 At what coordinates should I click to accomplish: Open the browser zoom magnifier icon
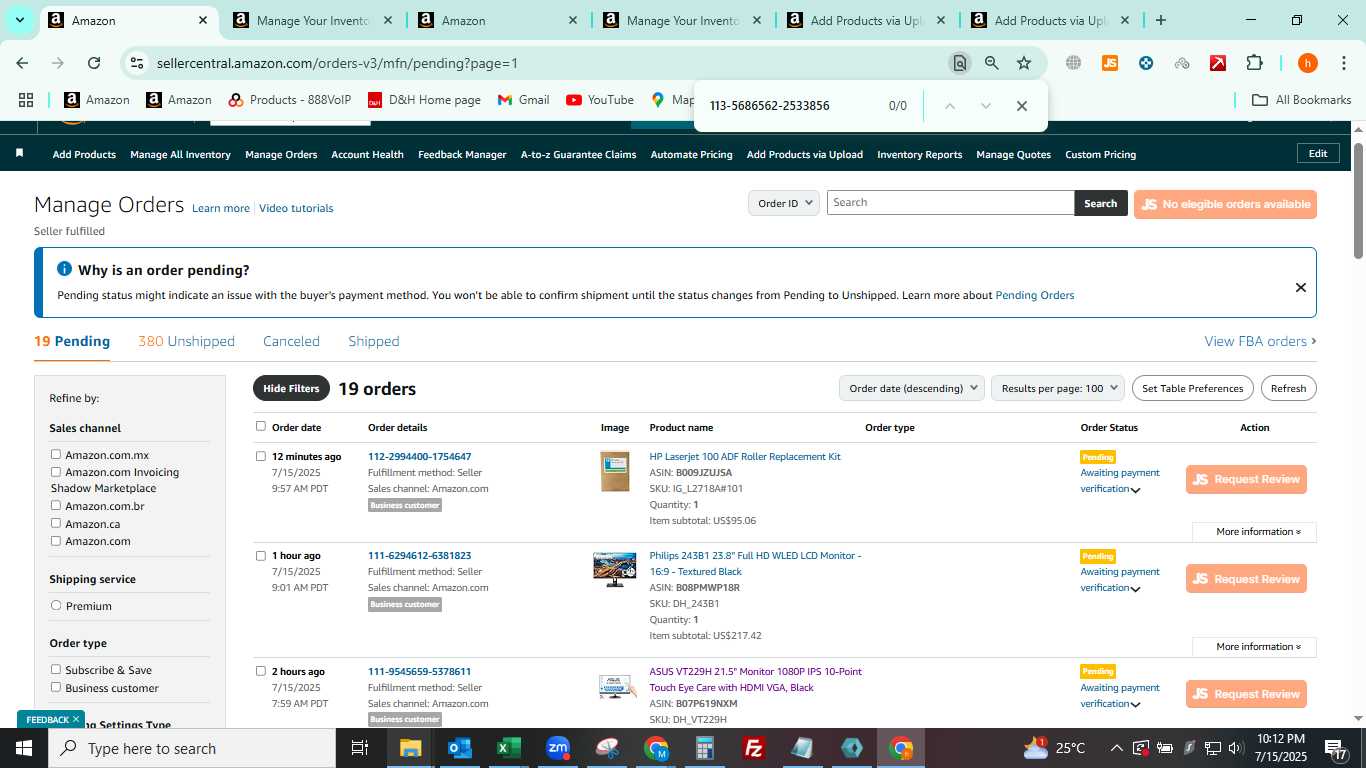[991, 63]
